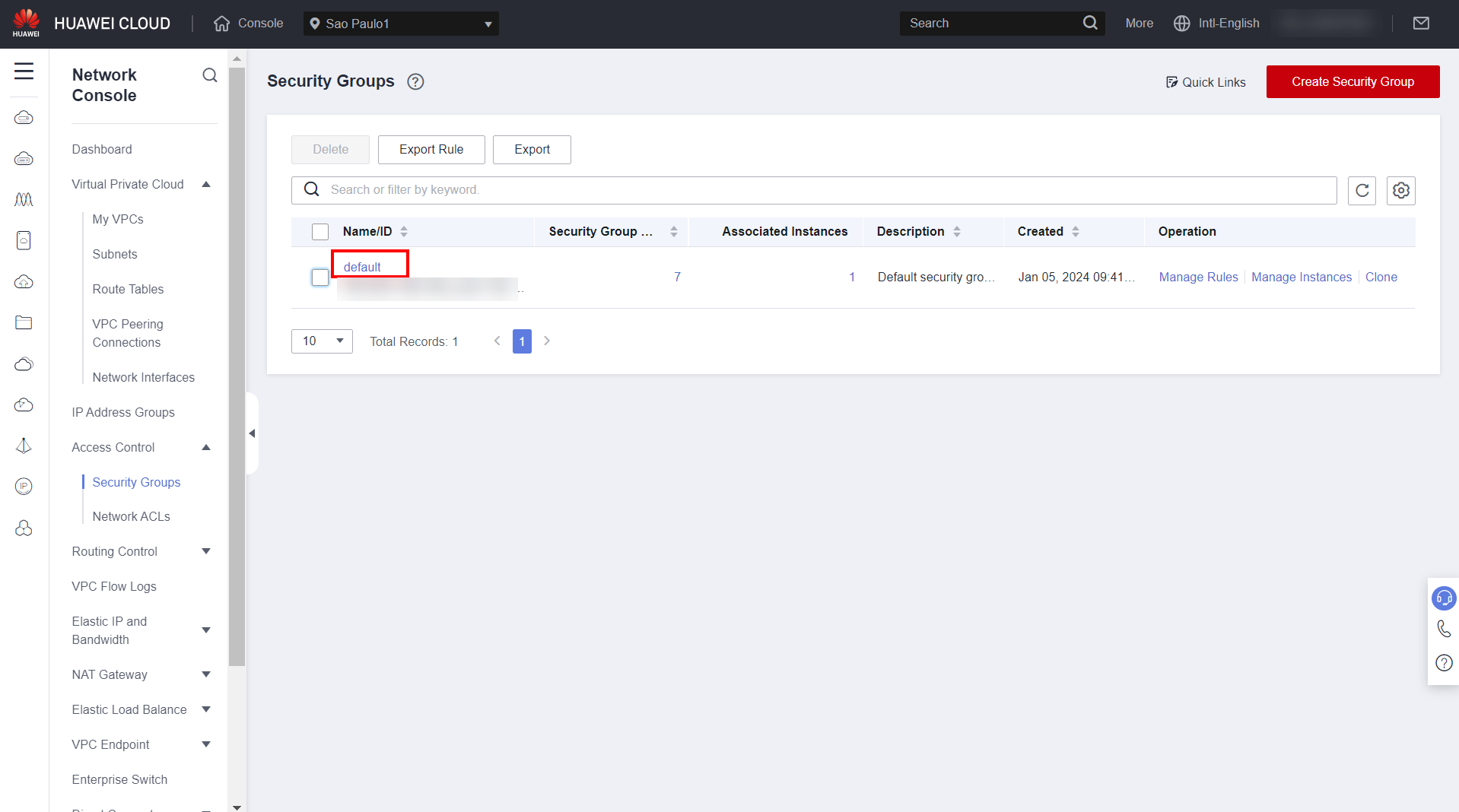Open the customer service headset icon
This screenshot has height=812, width=1459.
(1443, 598)
